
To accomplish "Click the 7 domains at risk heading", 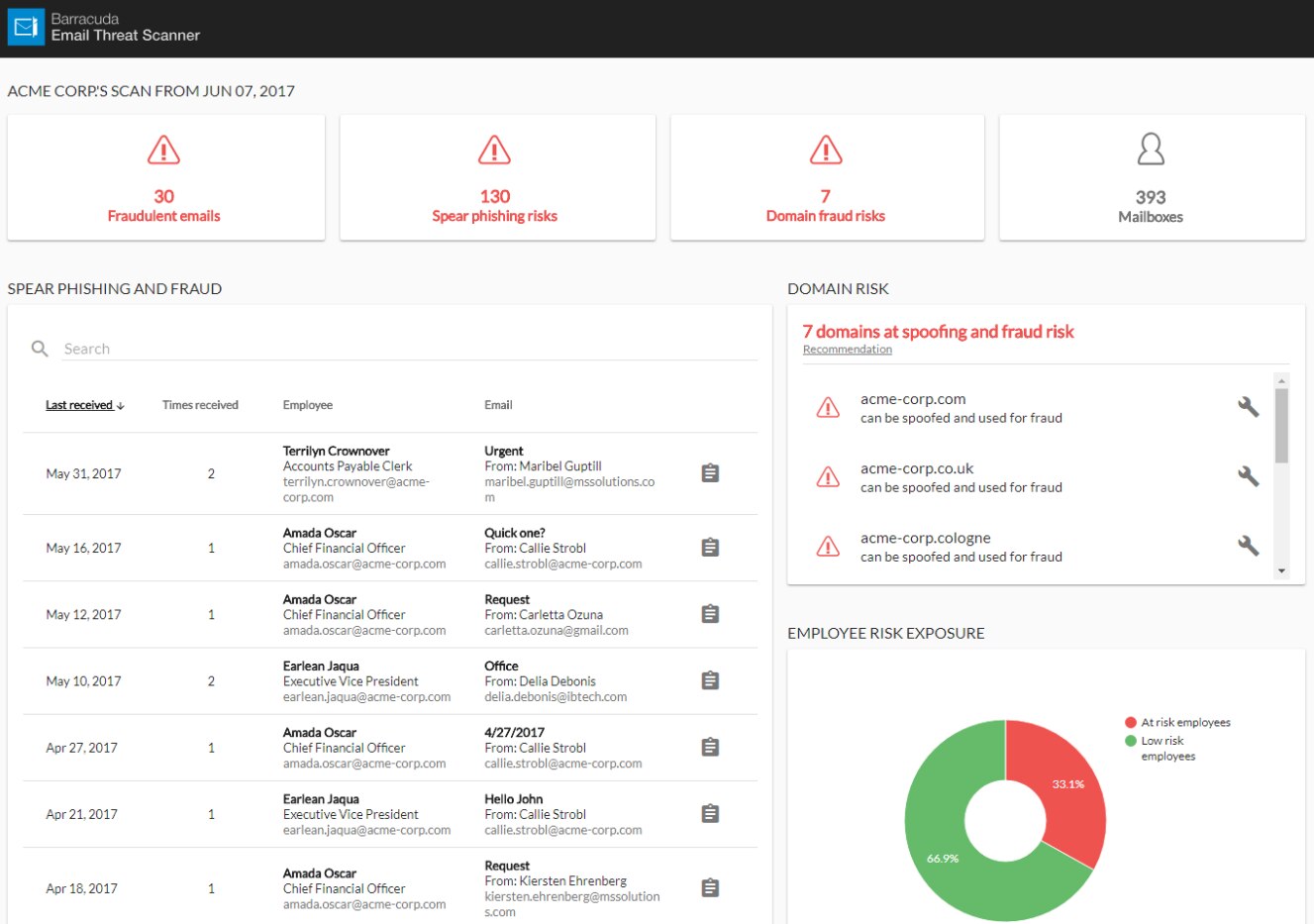I will pyautogui.click(x=936, y=331).
